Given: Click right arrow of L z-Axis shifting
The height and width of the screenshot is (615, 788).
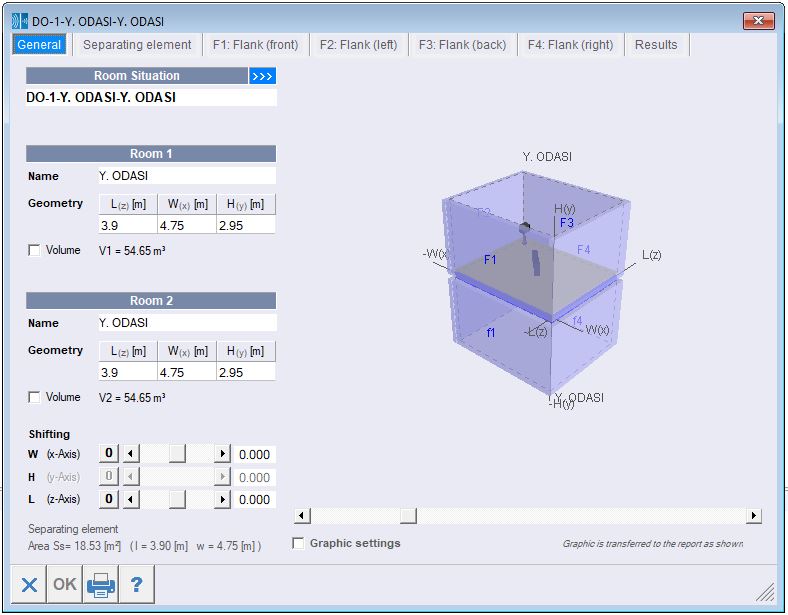Looking at the screenshot, I should [222, 499].
